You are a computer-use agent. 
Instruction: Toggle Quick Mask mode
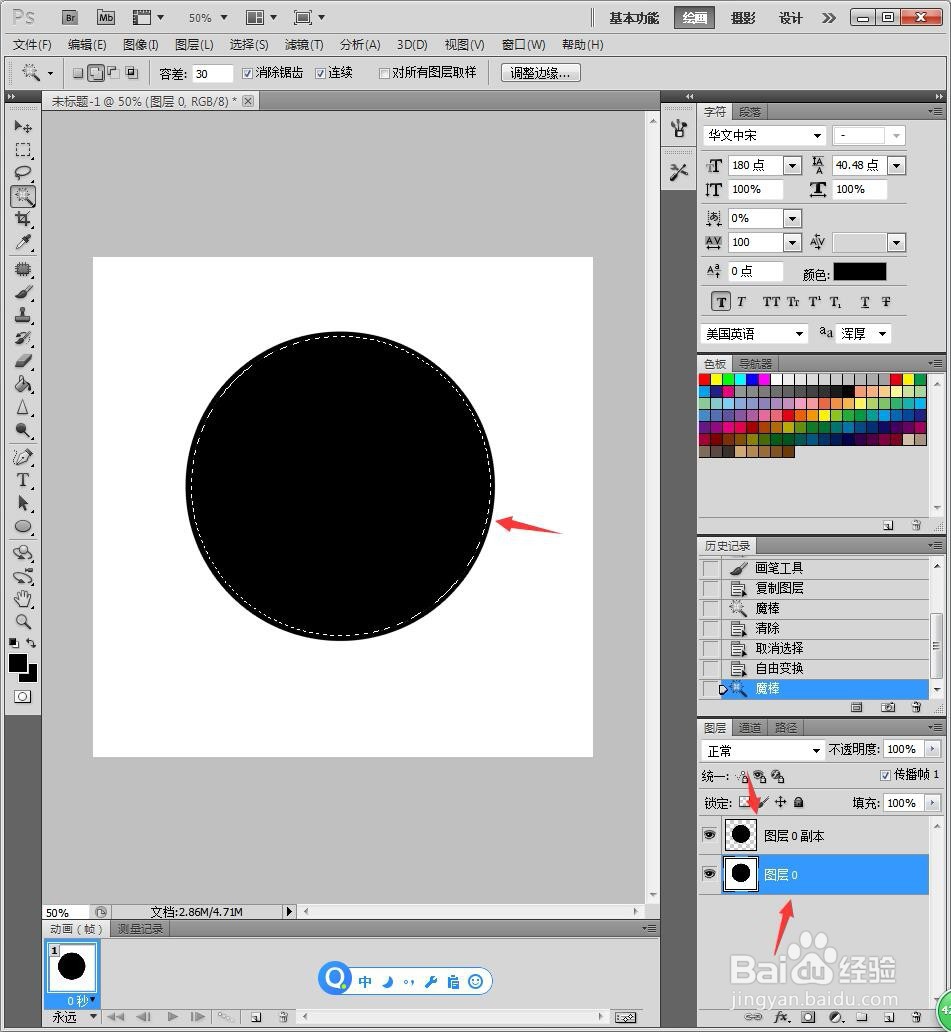[x=22, y=696]
